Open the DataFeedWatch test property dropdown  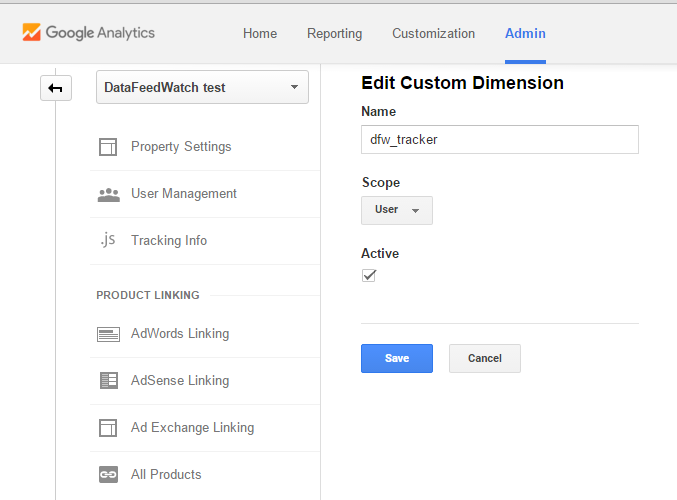coord(202,87)
